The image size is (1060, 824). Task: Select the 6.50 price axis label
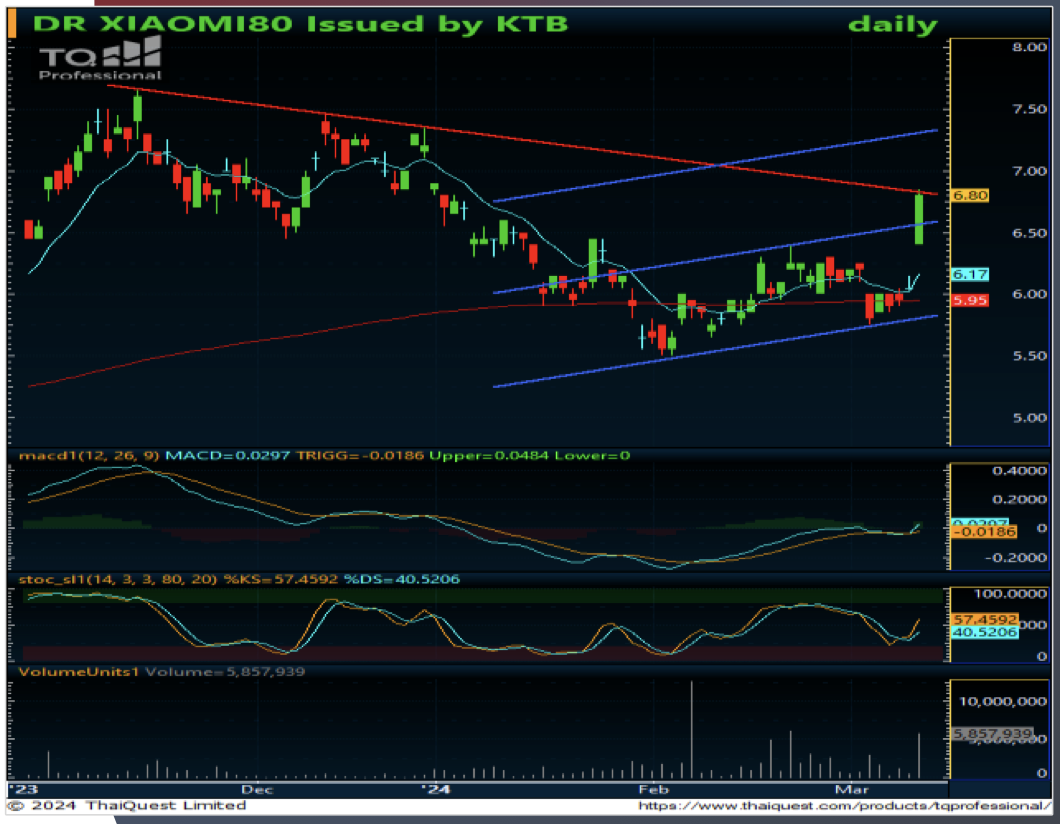pos(1029,233)
